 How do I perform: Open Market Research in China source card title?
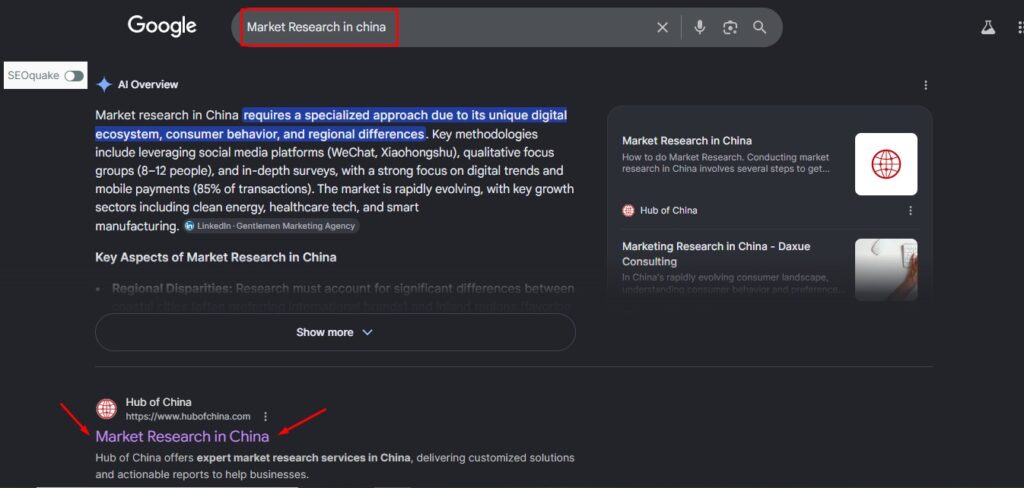[687, 140]
